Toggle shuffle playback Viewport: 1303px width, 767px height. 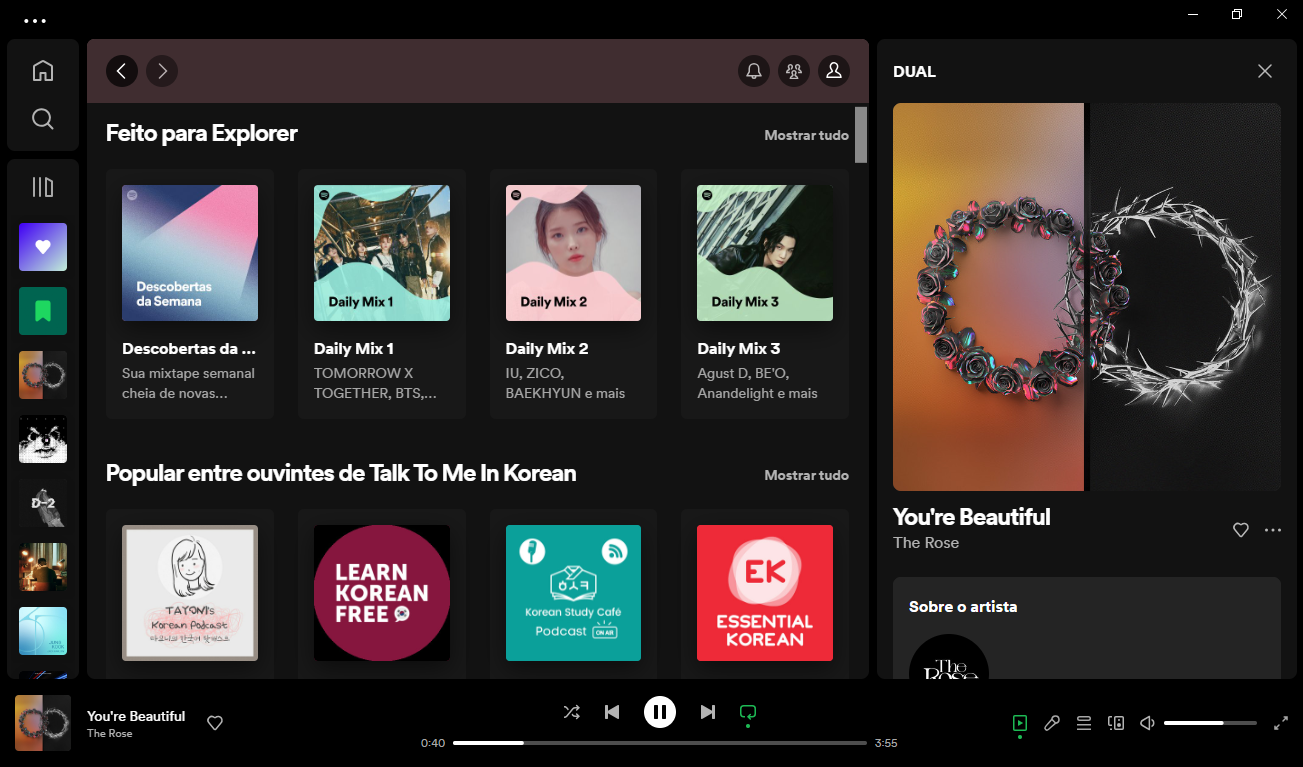coord(571,712)
